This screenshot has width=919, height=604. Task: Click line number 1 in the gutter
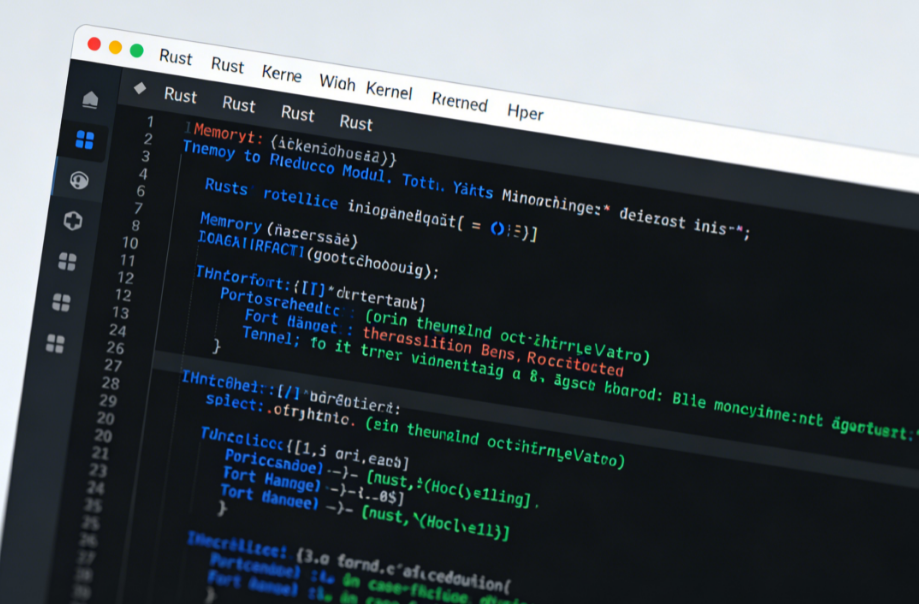[x=151, y=121]
